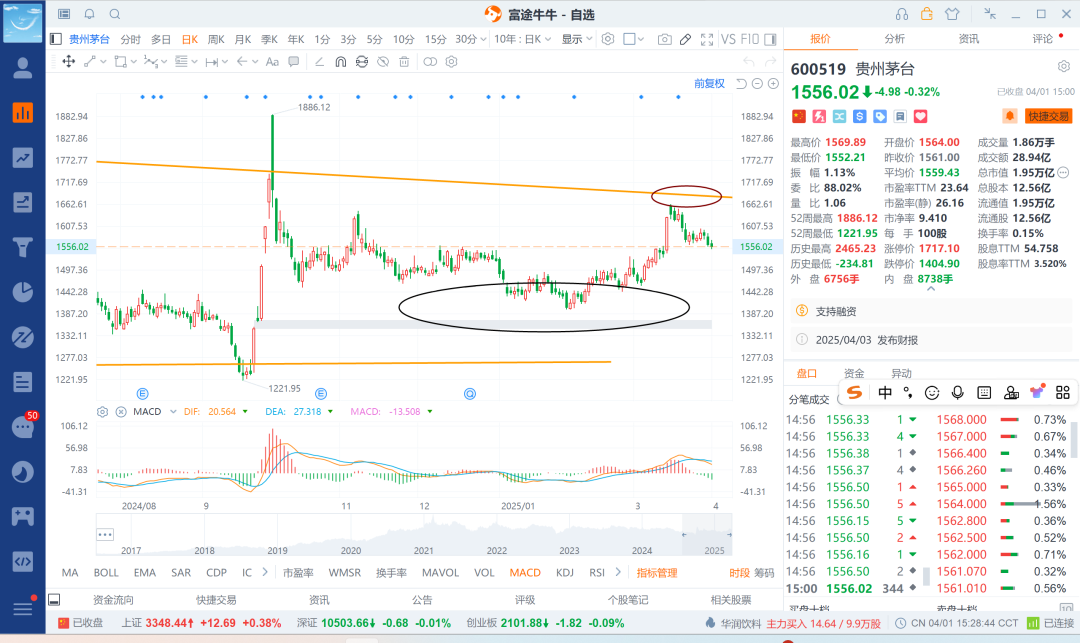Select the pencil drawing tool icon
This screenshot has width=1080, height=643.
pyautogui.click(x=685, y=39)
